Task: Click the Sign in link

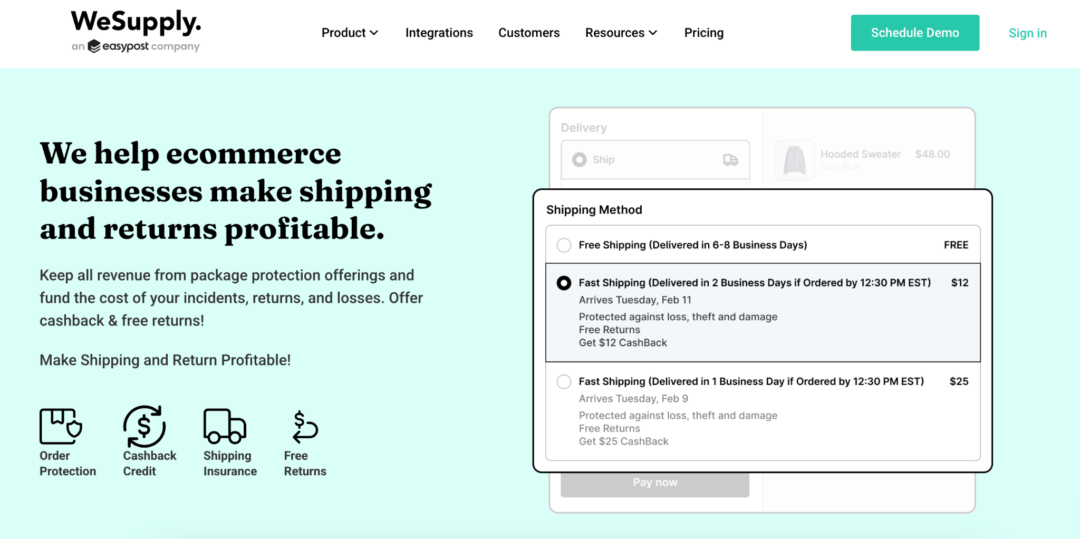Action: pos(1028,33)
